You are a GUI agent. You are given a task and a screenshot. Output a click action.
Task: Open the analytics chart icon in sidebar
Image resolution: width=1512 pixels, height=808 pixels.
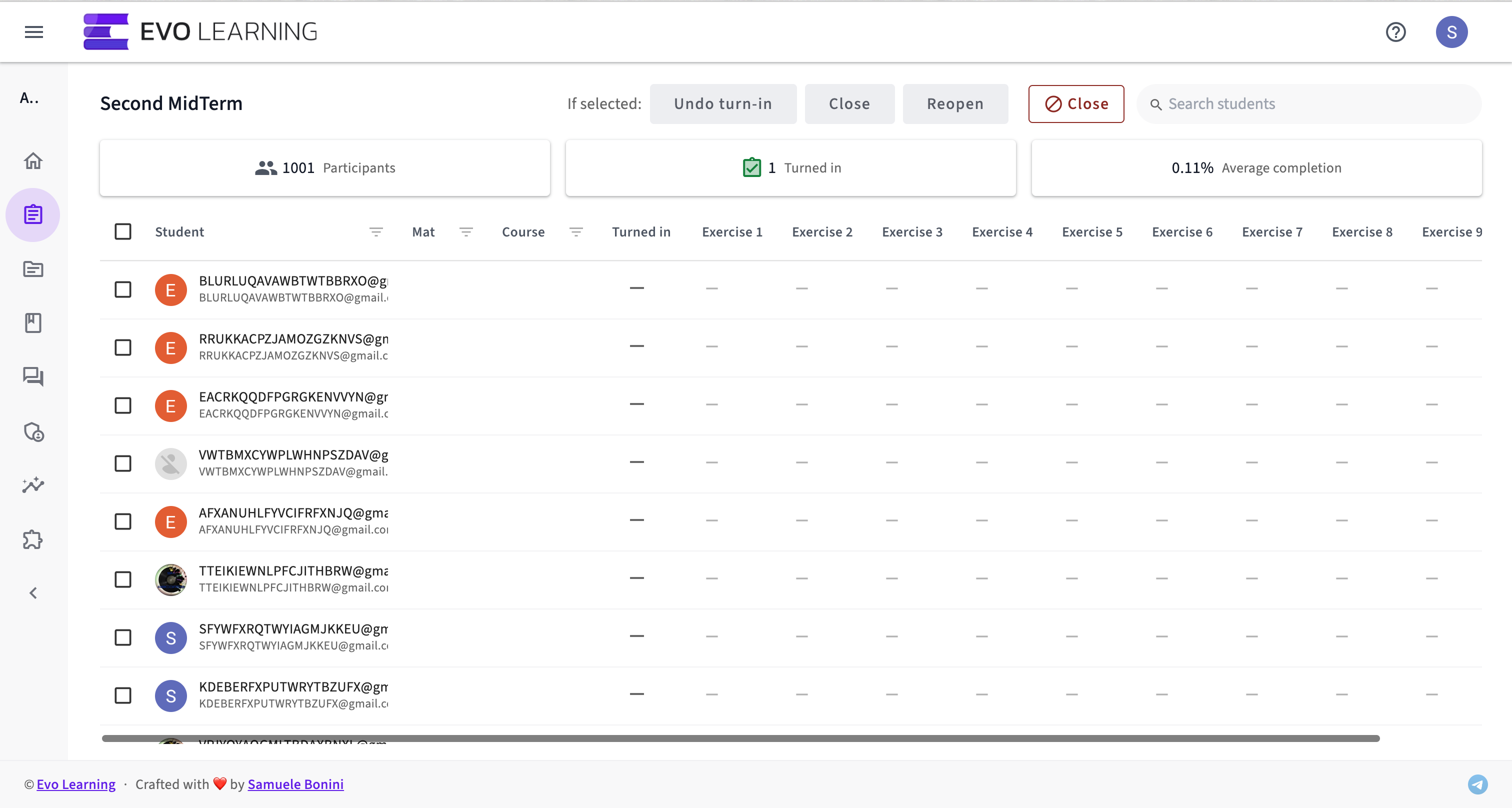[x=33, y=486]
